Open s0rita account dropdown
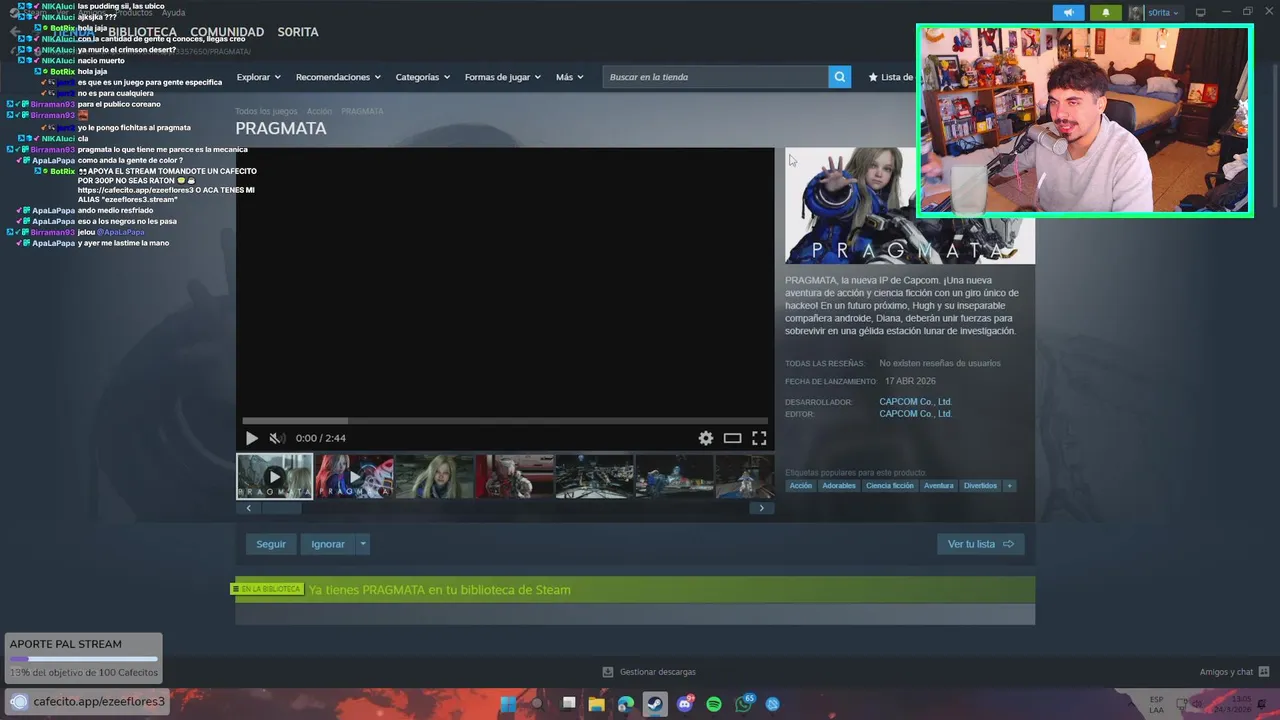Viewport: 1280px width, 720px height. pyautogui.click(x=1163, y=13)
